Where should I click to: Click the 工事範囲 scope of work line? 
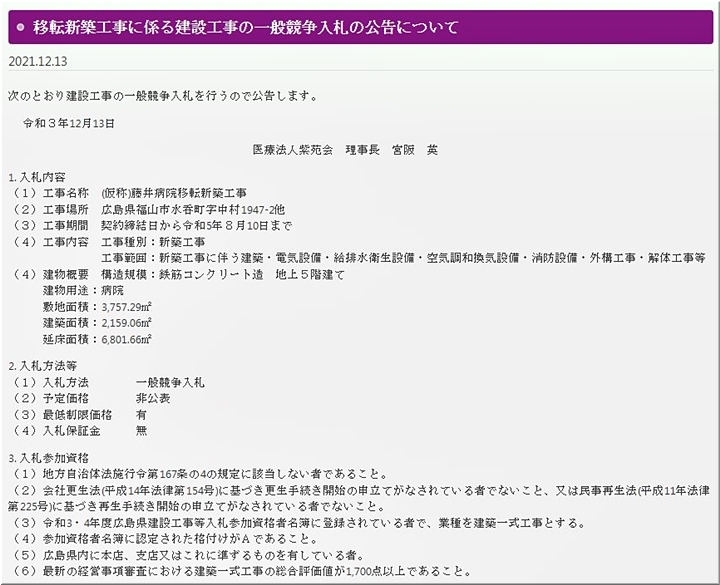click(x=400, y=258)
